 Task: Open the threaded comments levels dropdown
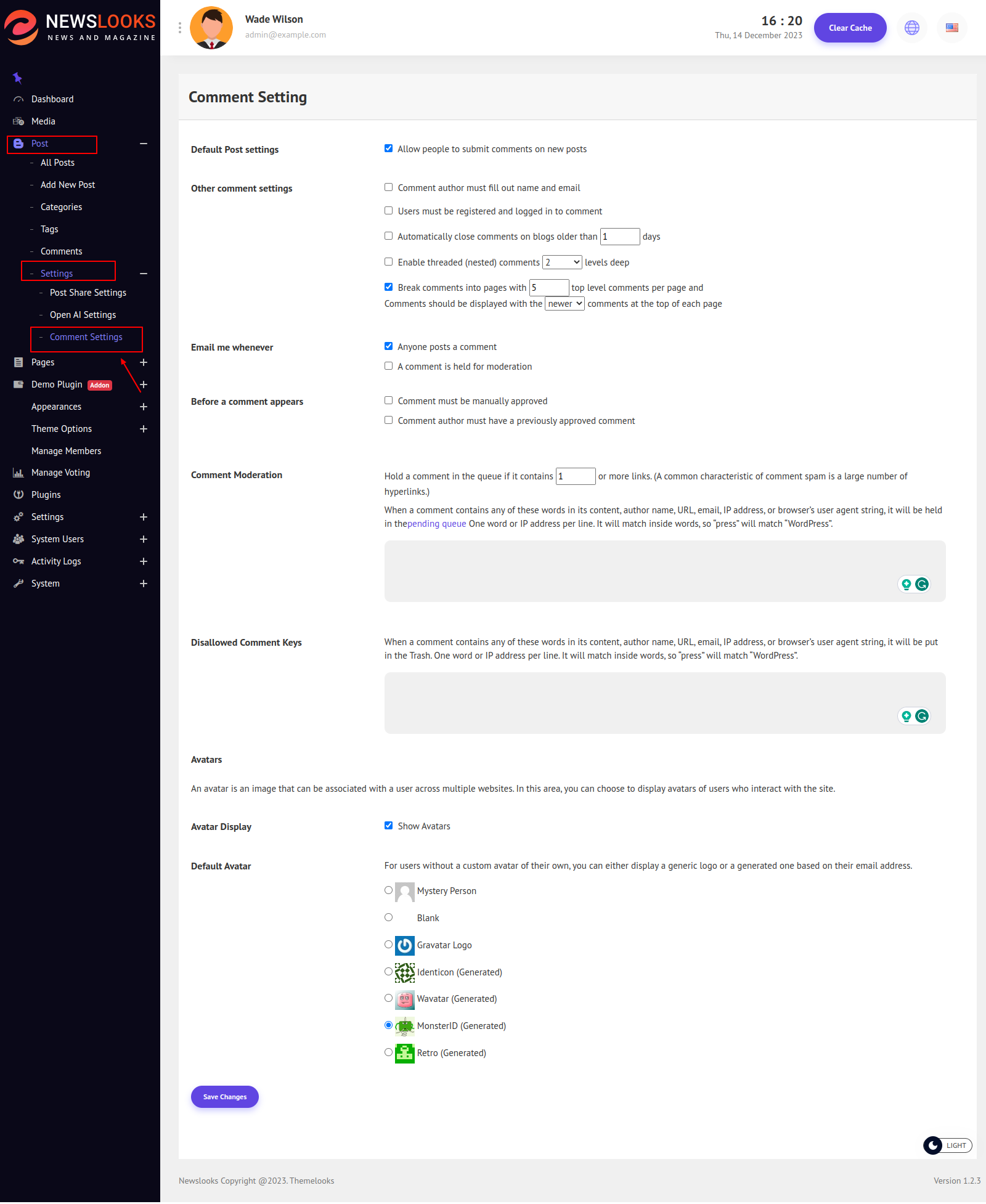tap(562, 262)
